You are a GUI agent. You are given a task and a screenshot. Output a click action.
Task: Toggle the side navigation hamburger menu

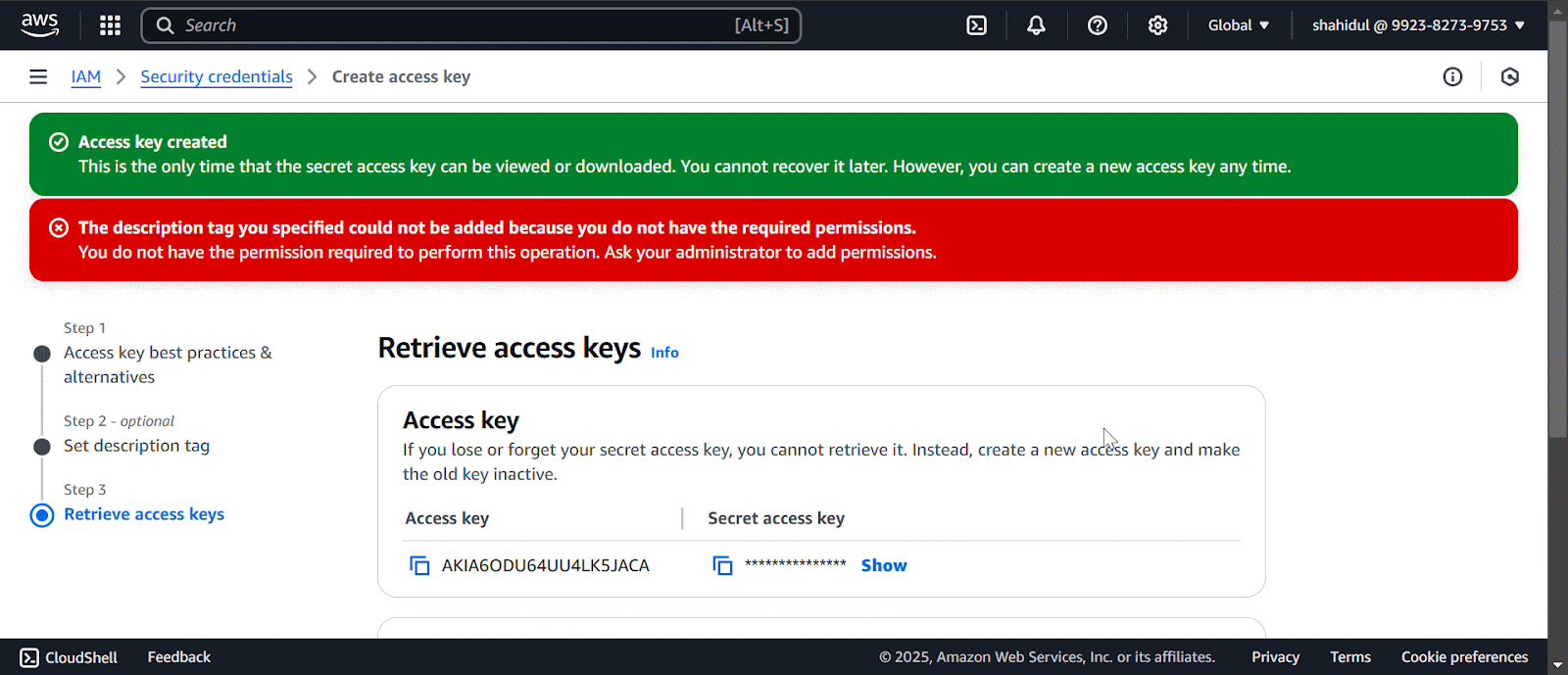point(38,76)
